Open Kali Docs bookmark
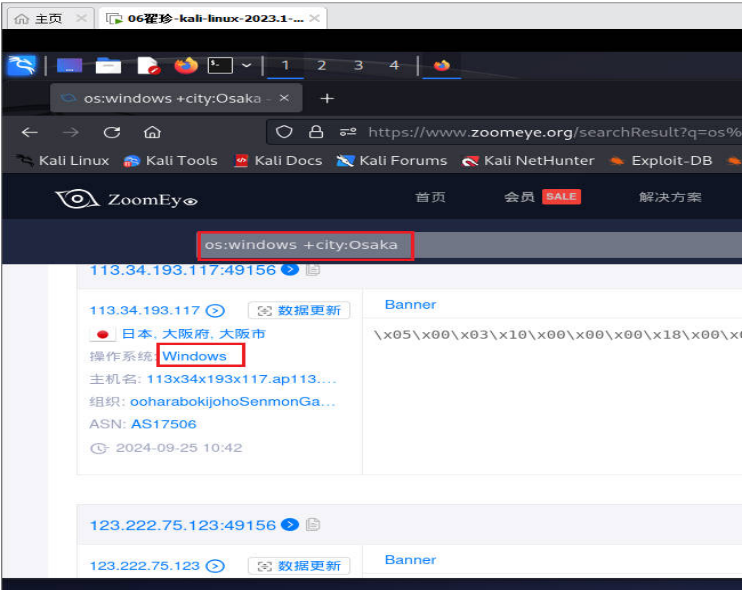The height and width of the screenshot is (590, 742). coord(278,161)
